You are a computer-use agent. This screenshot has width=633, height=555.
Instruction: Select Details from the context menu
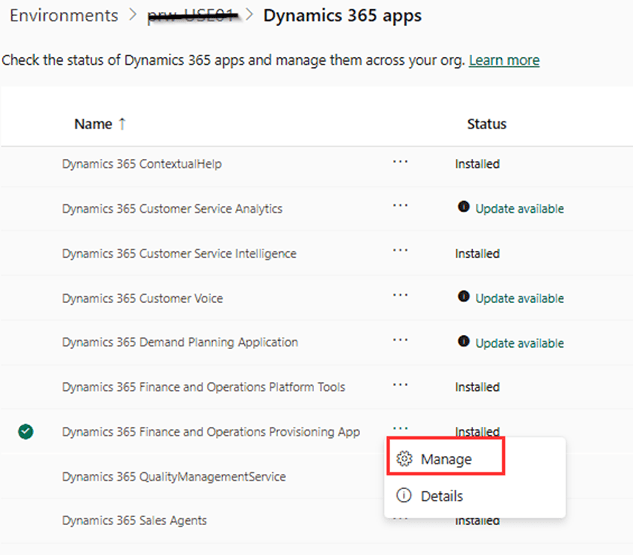point(441,496)
